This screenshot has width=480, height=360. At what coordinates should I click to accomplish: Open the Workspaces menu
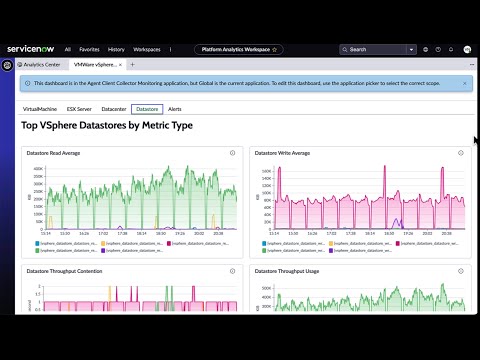coord(147,49)
